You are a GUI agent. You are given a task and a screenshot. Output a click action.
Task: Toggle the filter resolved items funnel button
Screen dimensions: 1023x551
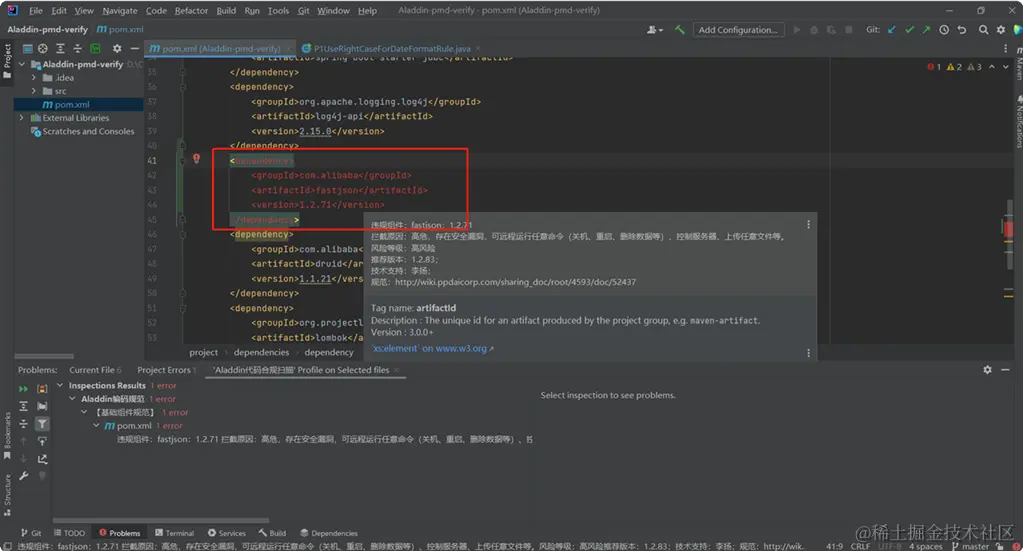coord(42,424)
